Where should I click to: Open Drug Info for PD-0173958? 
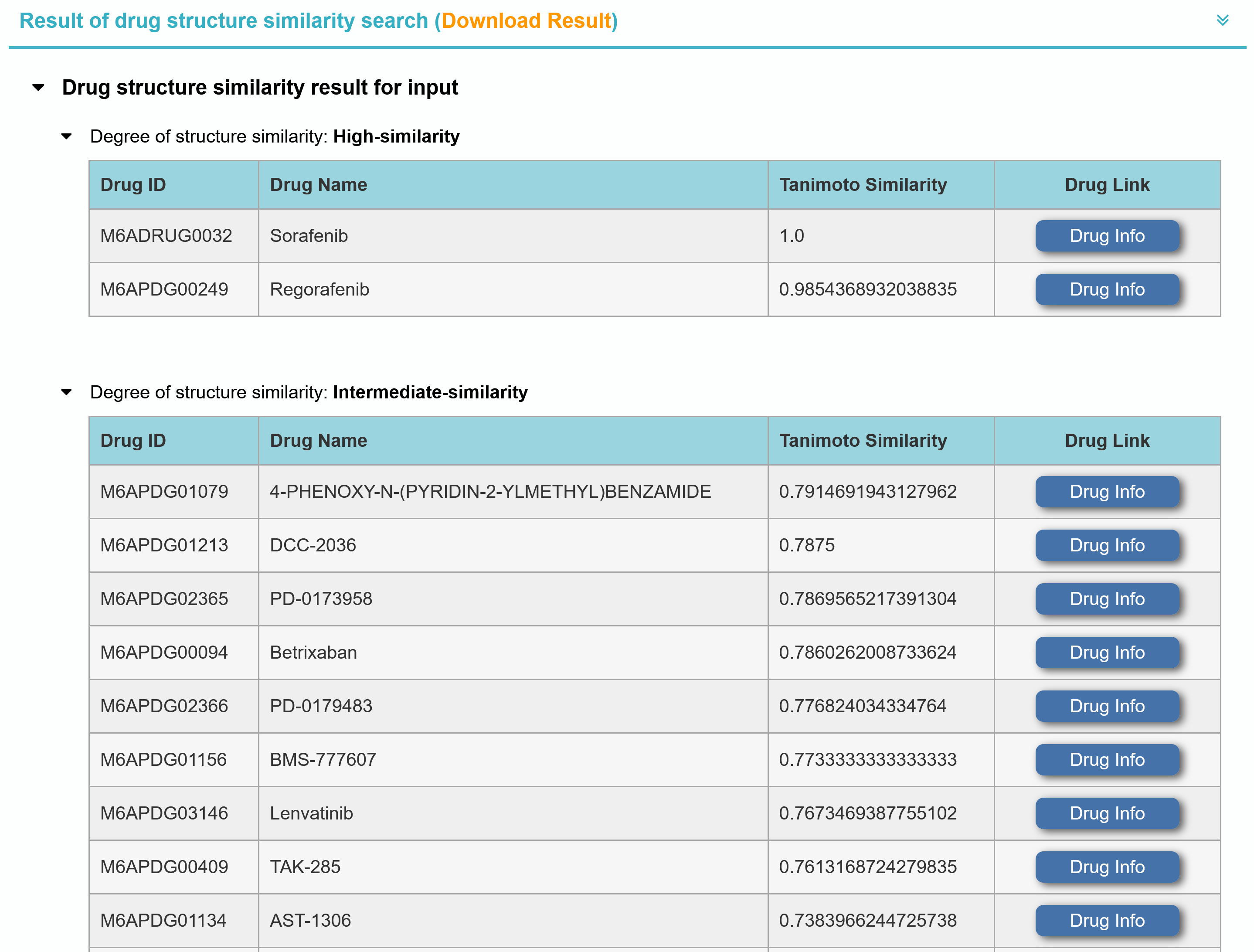click(1106, 599)
